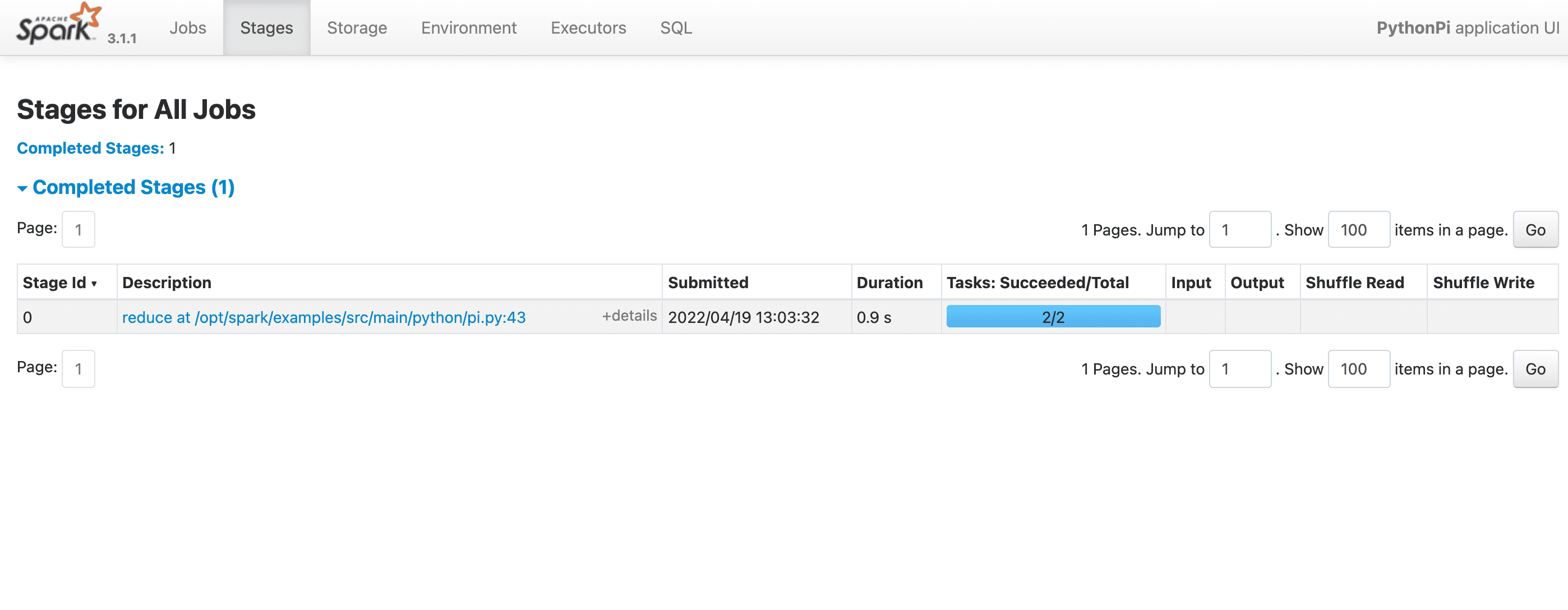Click the 2/2 task progress bar
The image size is (1568, 610).
(1054, 316)
